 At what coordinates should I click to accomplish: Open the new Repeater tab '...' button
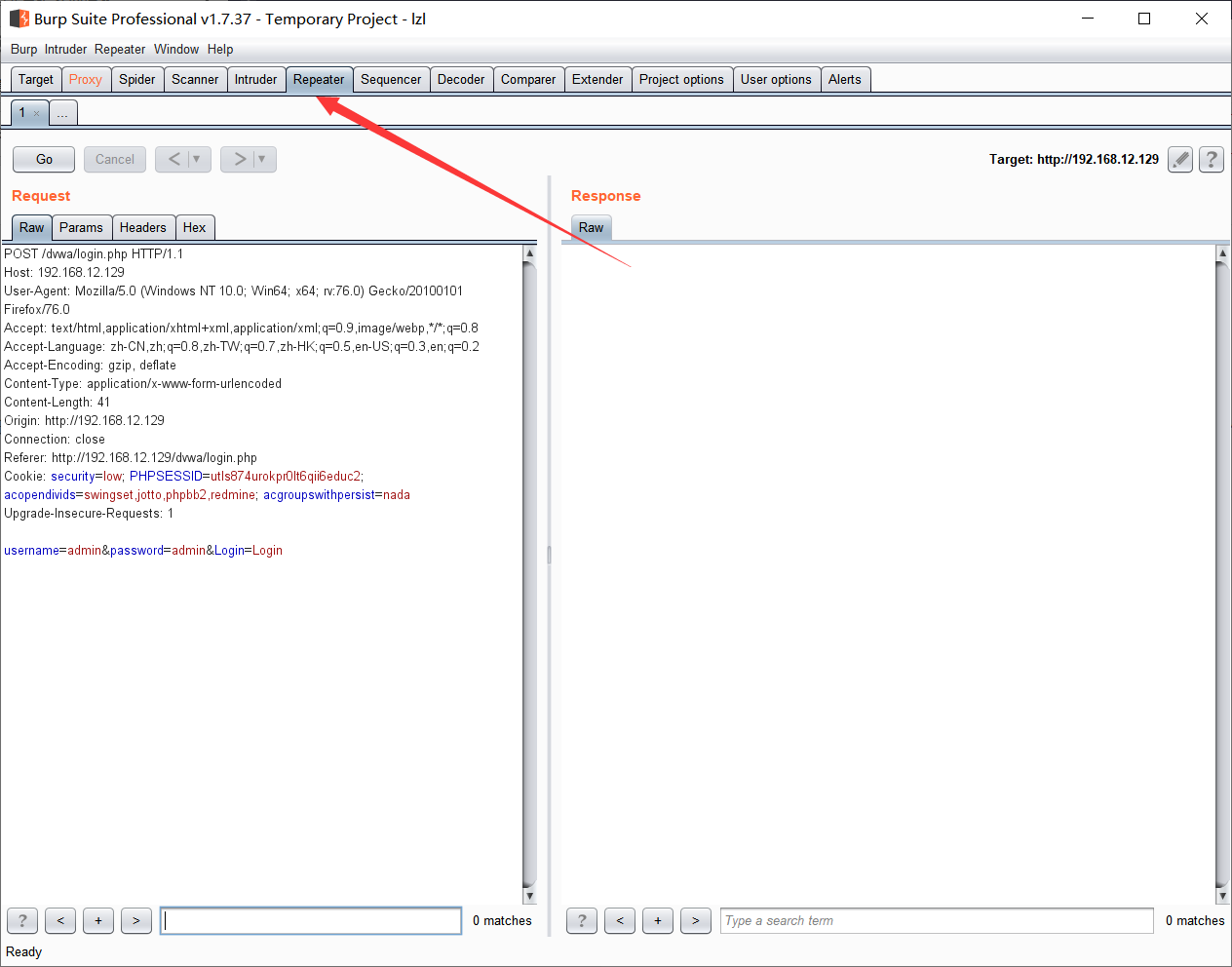62,113
